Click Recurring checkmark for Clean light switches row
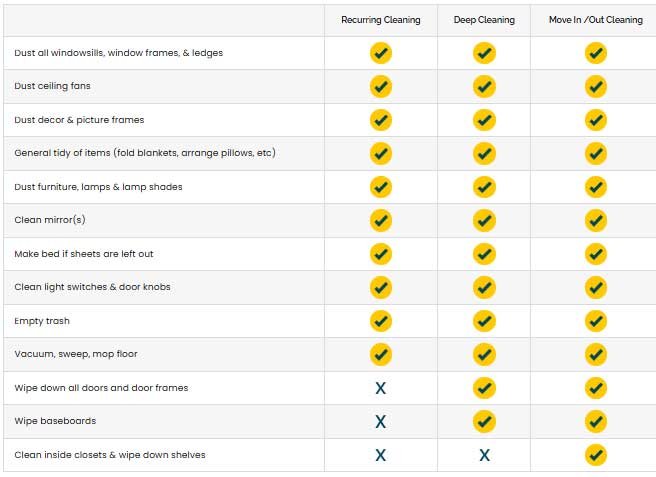Screen dimensions: 656x477 coord(381,287)
